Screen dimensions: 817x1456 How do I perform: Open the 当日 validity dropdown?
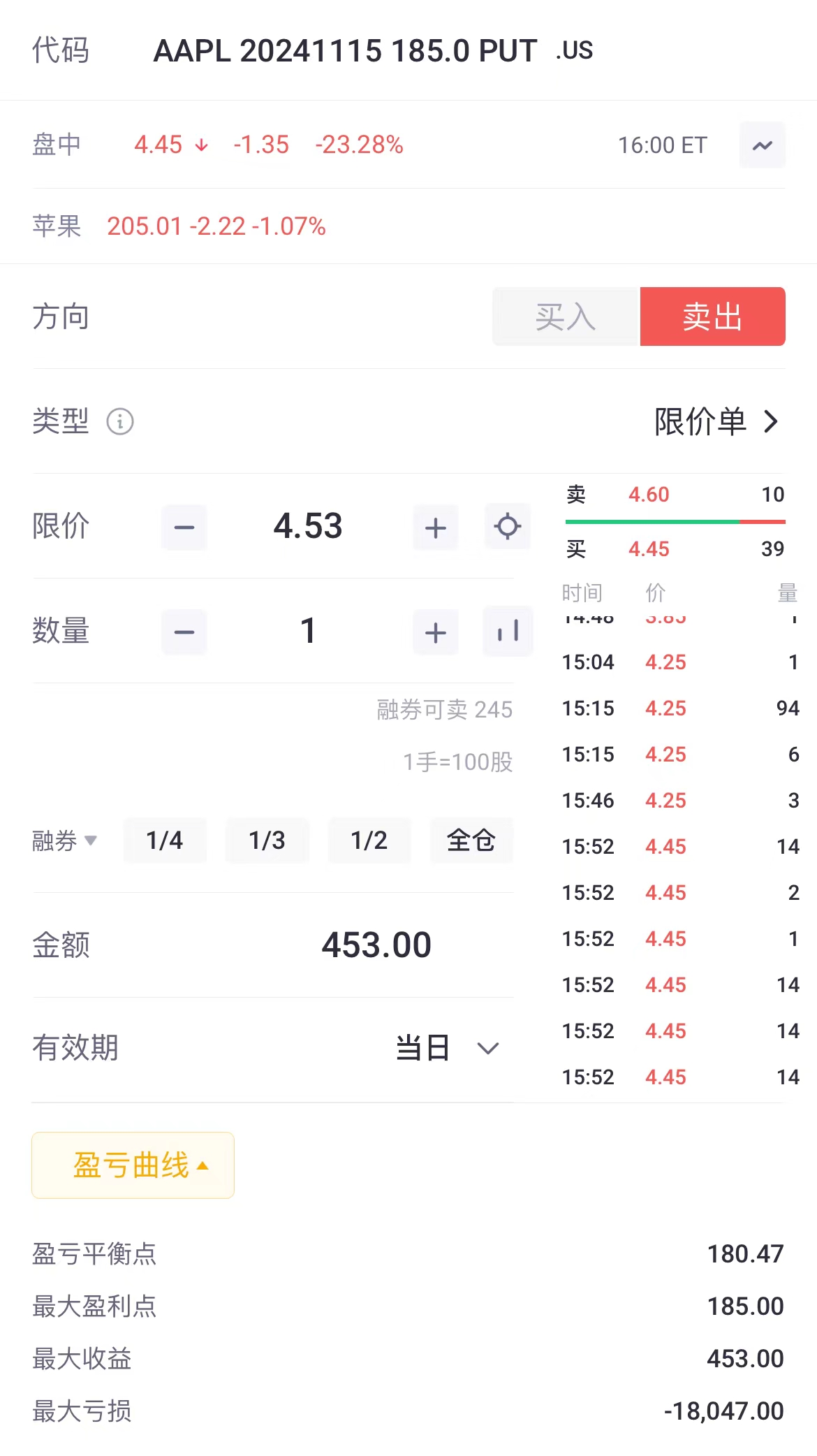pos(448,1048)
